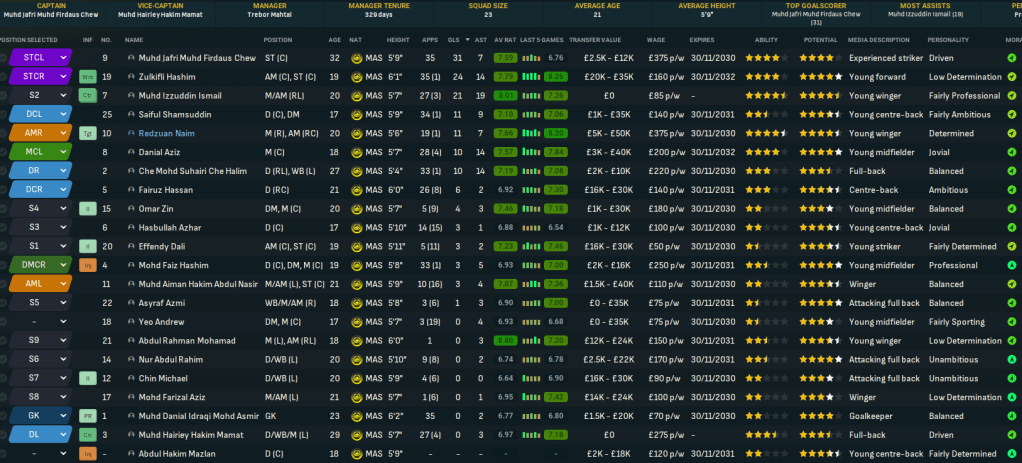Click the PR icon for Muhd Danial Idraqi
Viewport: 1022px width, 463px height.
pyautogui.click(x=87, y=416)
